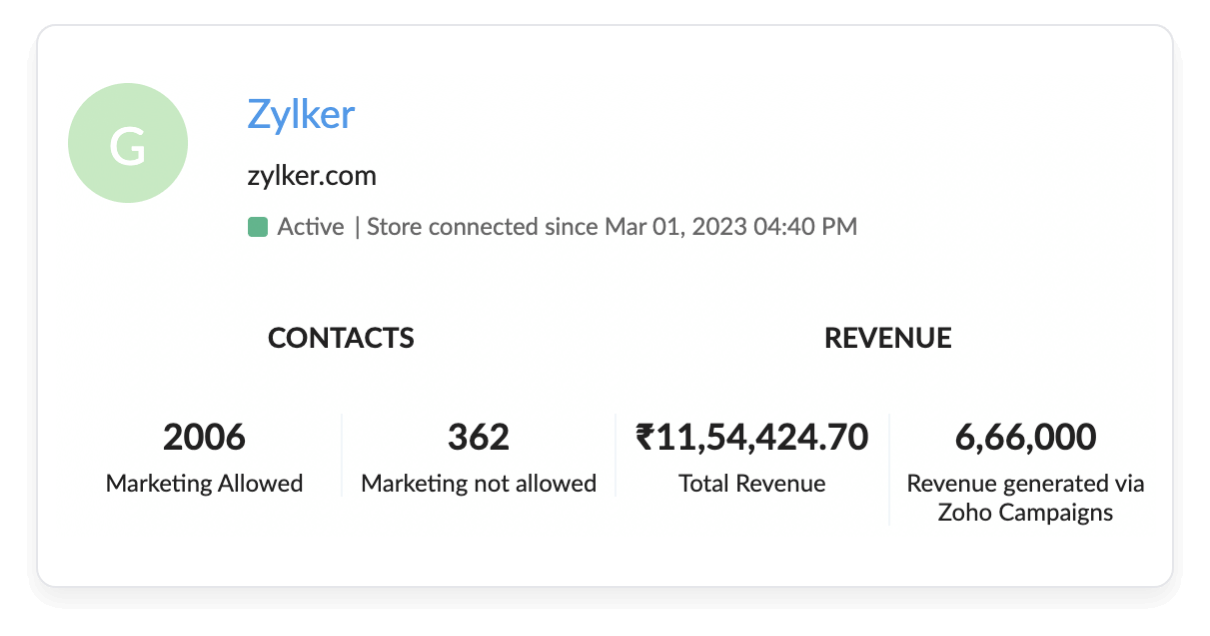Click the Marketing not allowed label
Image resolution: width=1210 pixels, height=636 pixels.
click(x=478, y=483)
